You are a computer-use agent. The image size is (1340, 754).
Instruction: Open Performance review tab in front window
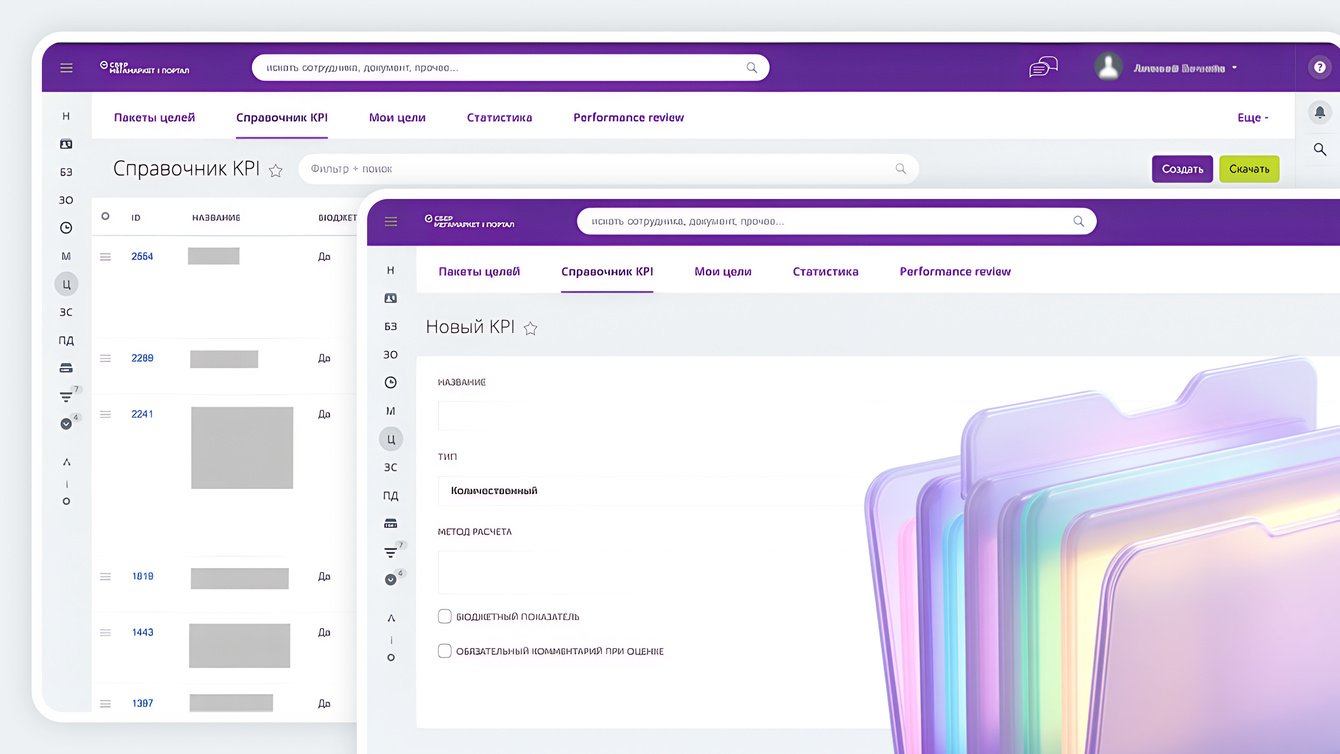pos(955,272)
